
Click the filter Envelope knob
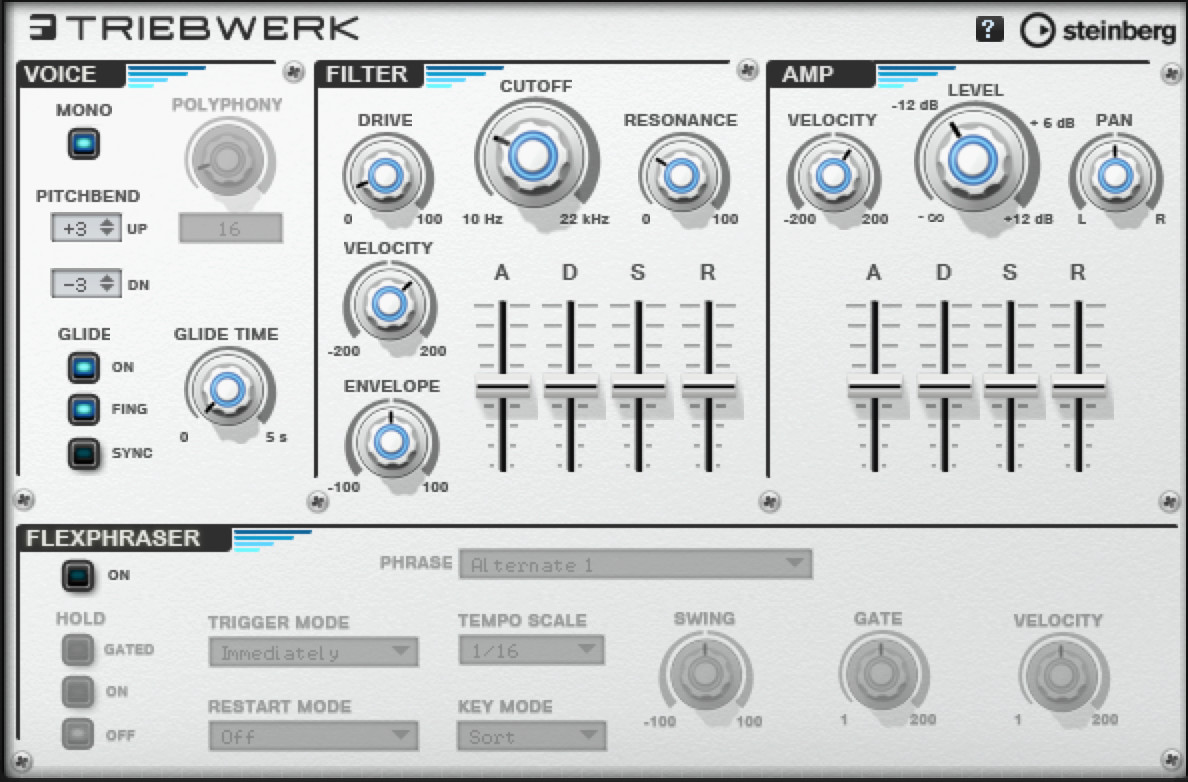(x=391, y=441)
